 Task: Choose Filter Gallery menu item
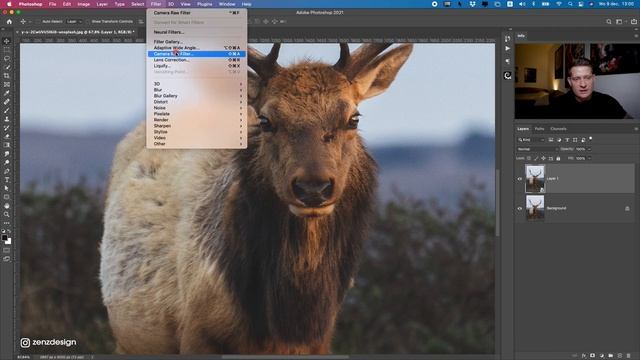tap(196, 42)
